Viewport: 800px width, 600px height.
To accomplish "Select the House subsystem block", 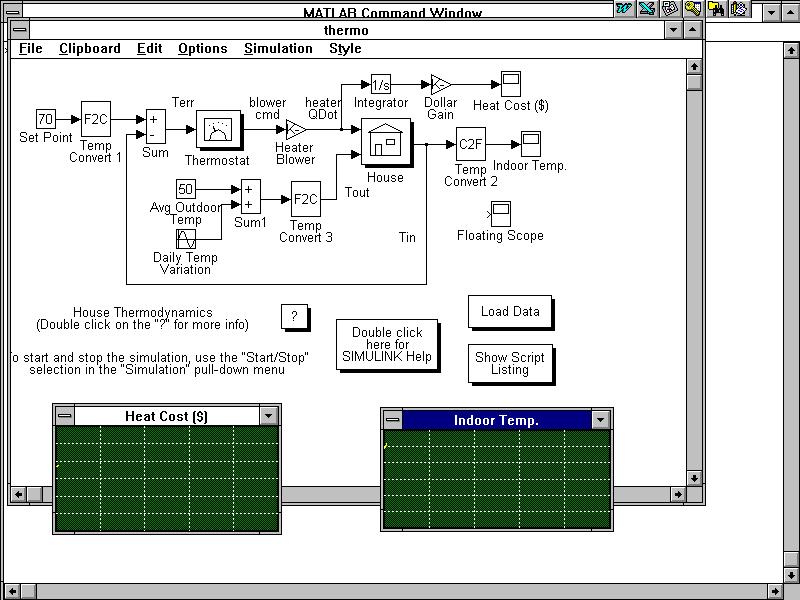I will [386, 142].
